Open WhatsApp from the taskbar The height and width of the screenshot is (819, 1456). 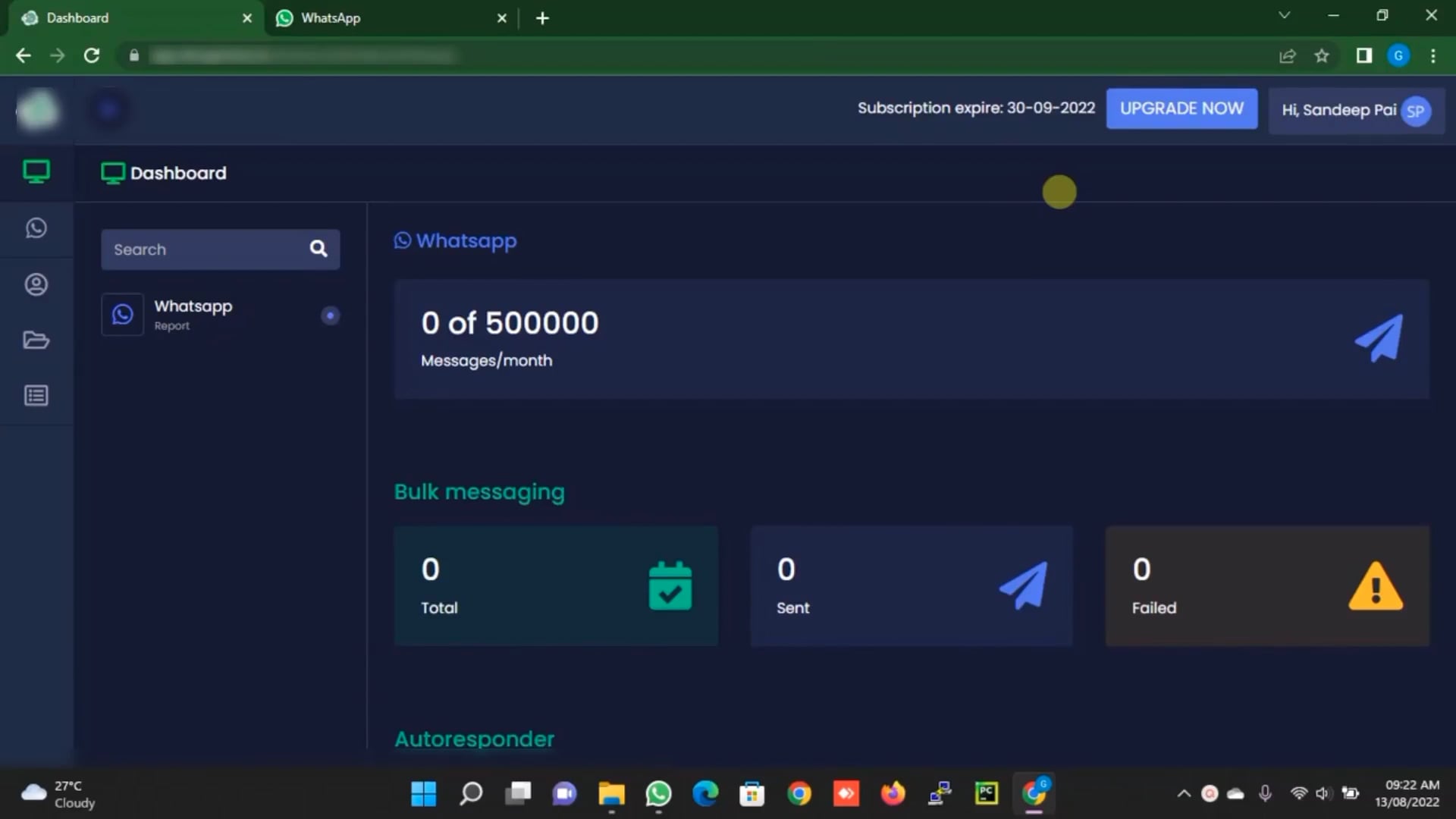pyautogui.click(x=658, y=794)
